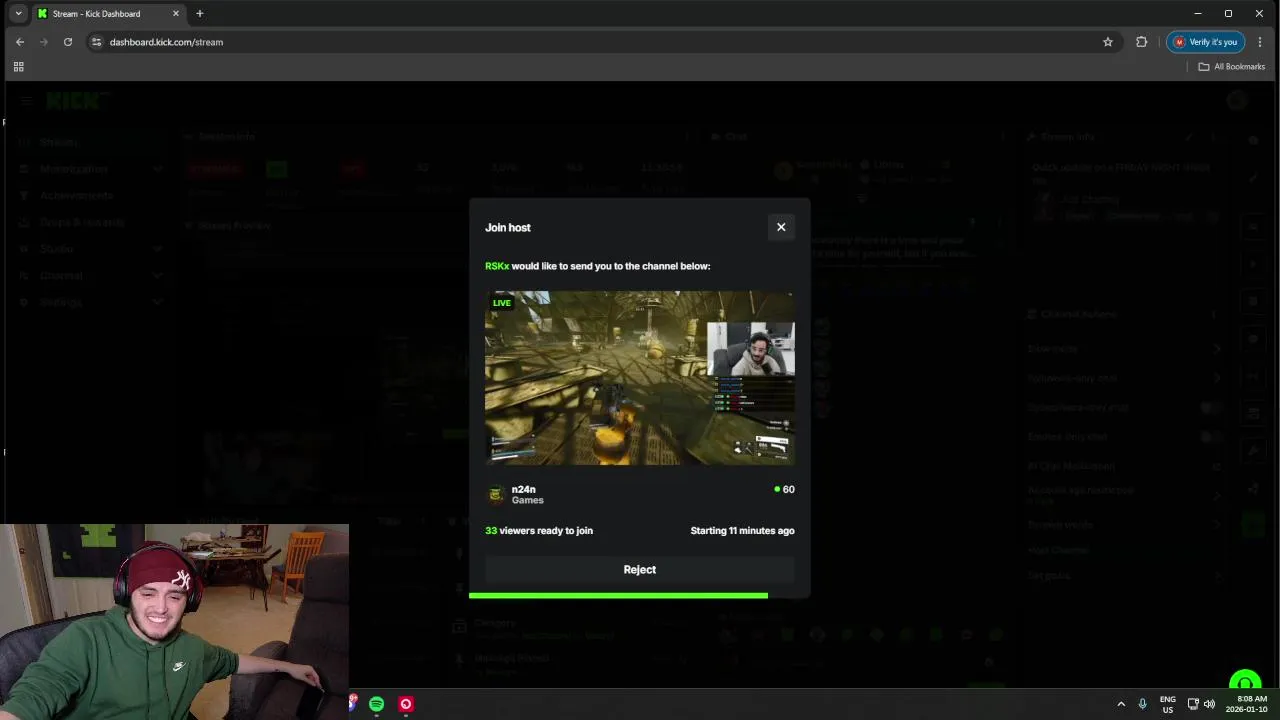1280x720 pixels.
Task: Open the tab search dropdown
Action: [18, 14]
